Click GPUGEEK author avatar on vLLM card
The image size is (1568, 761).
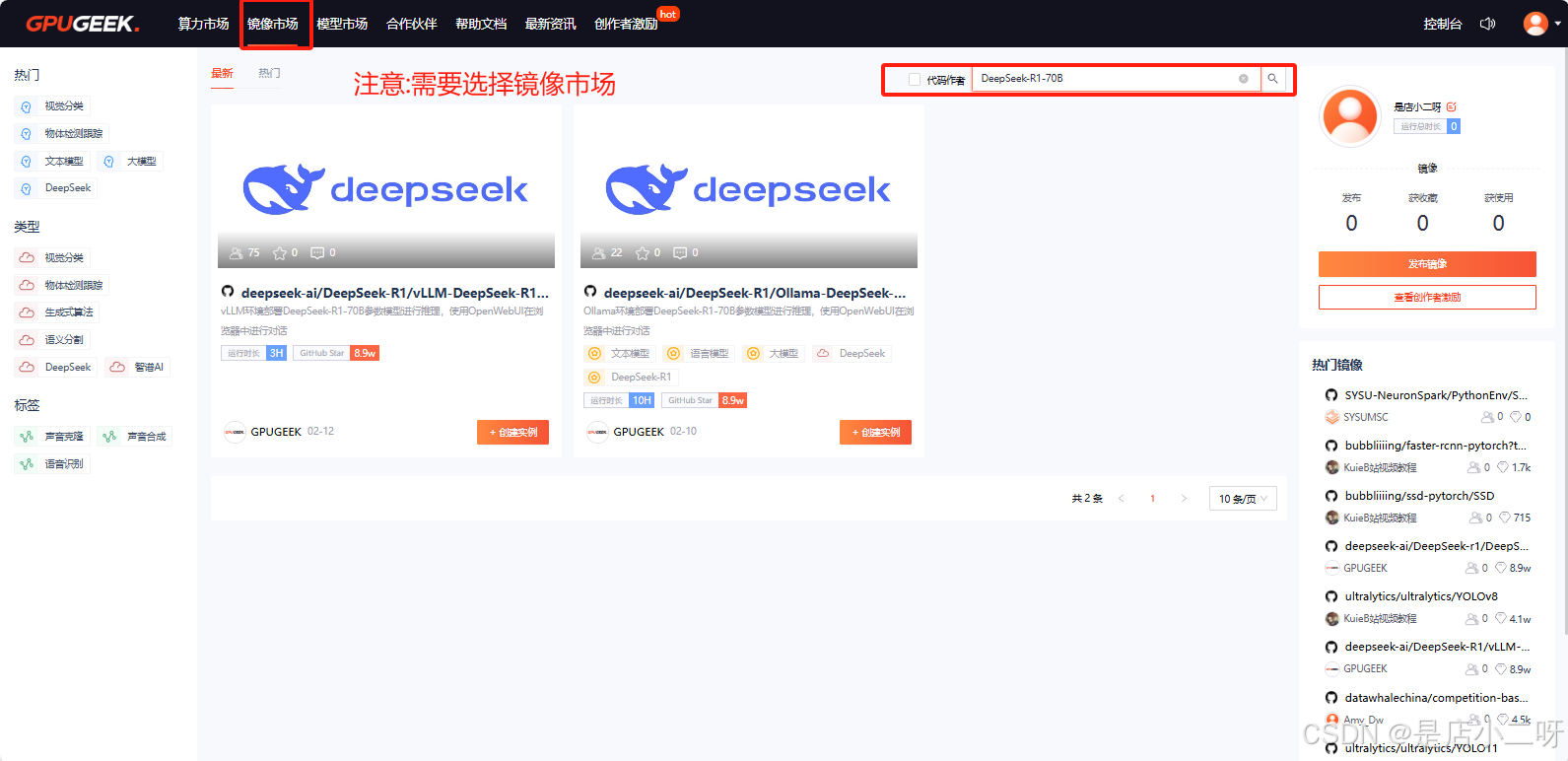click(235, 432)
